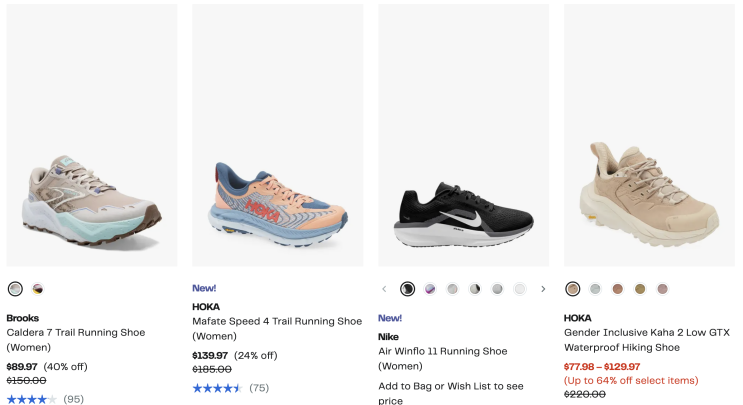Choose the mauve swatch for Kaha 2 Low
The height and width of the screenshot is (405, 743).
tap(662, 289)
